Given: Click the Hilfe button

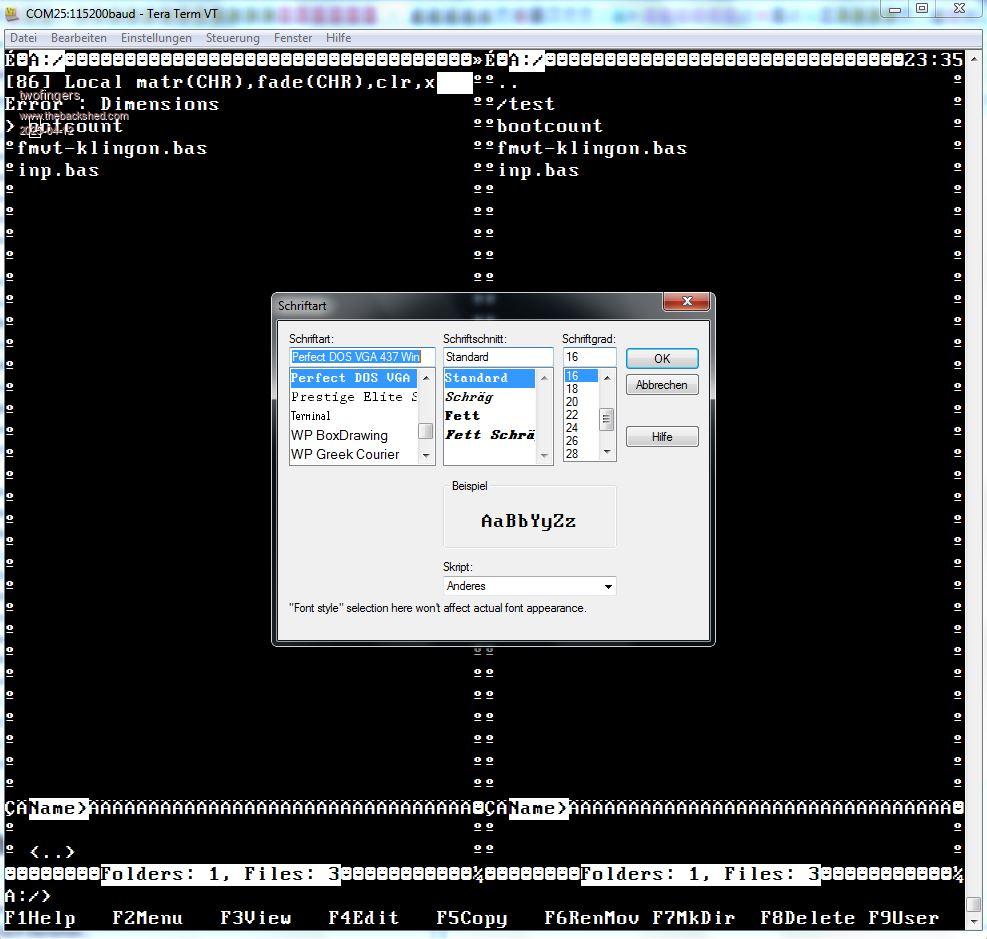Looking at the screenshot, I should point(662,437).
